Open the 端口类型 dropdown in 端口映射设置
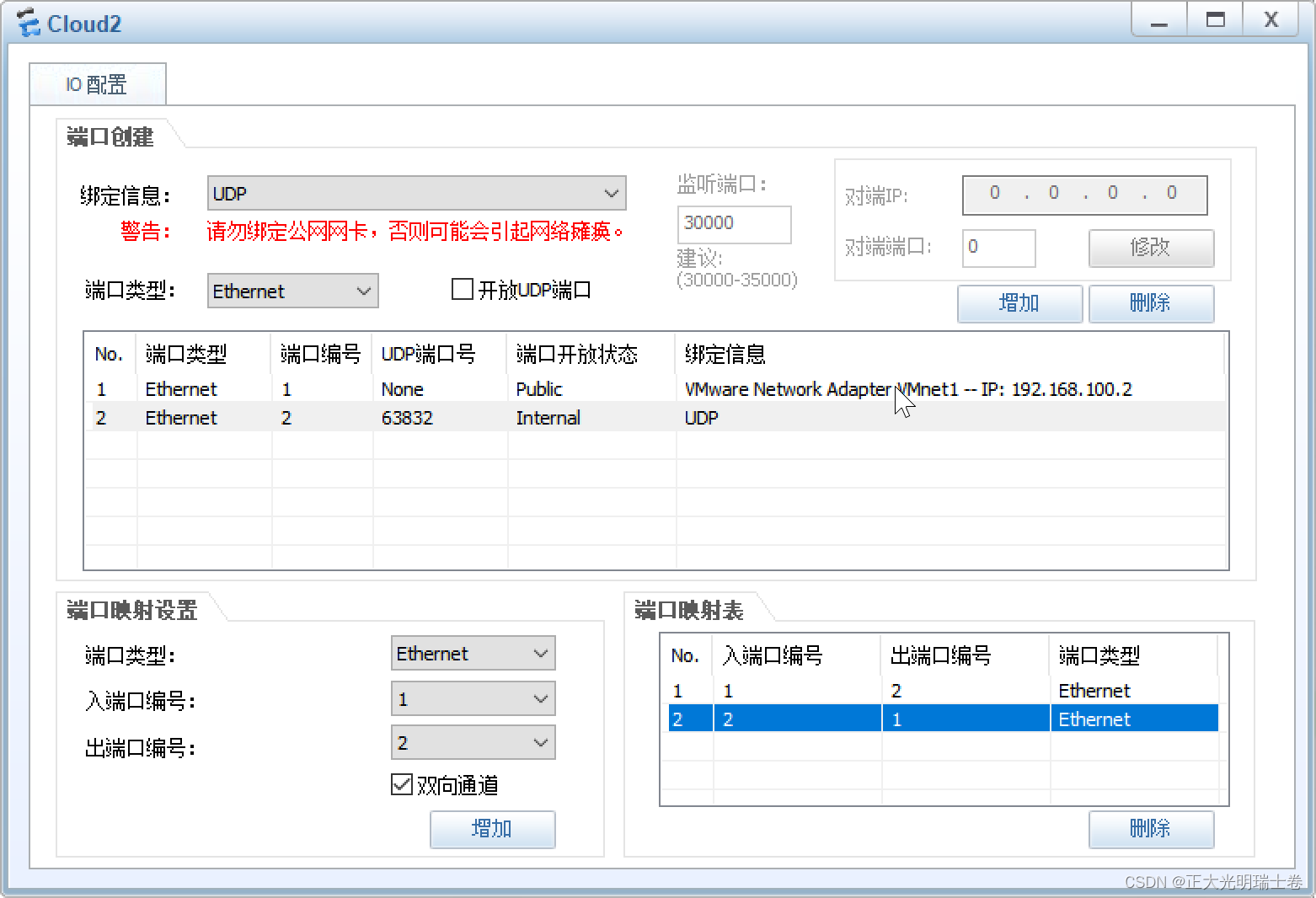 pos(473,654)
